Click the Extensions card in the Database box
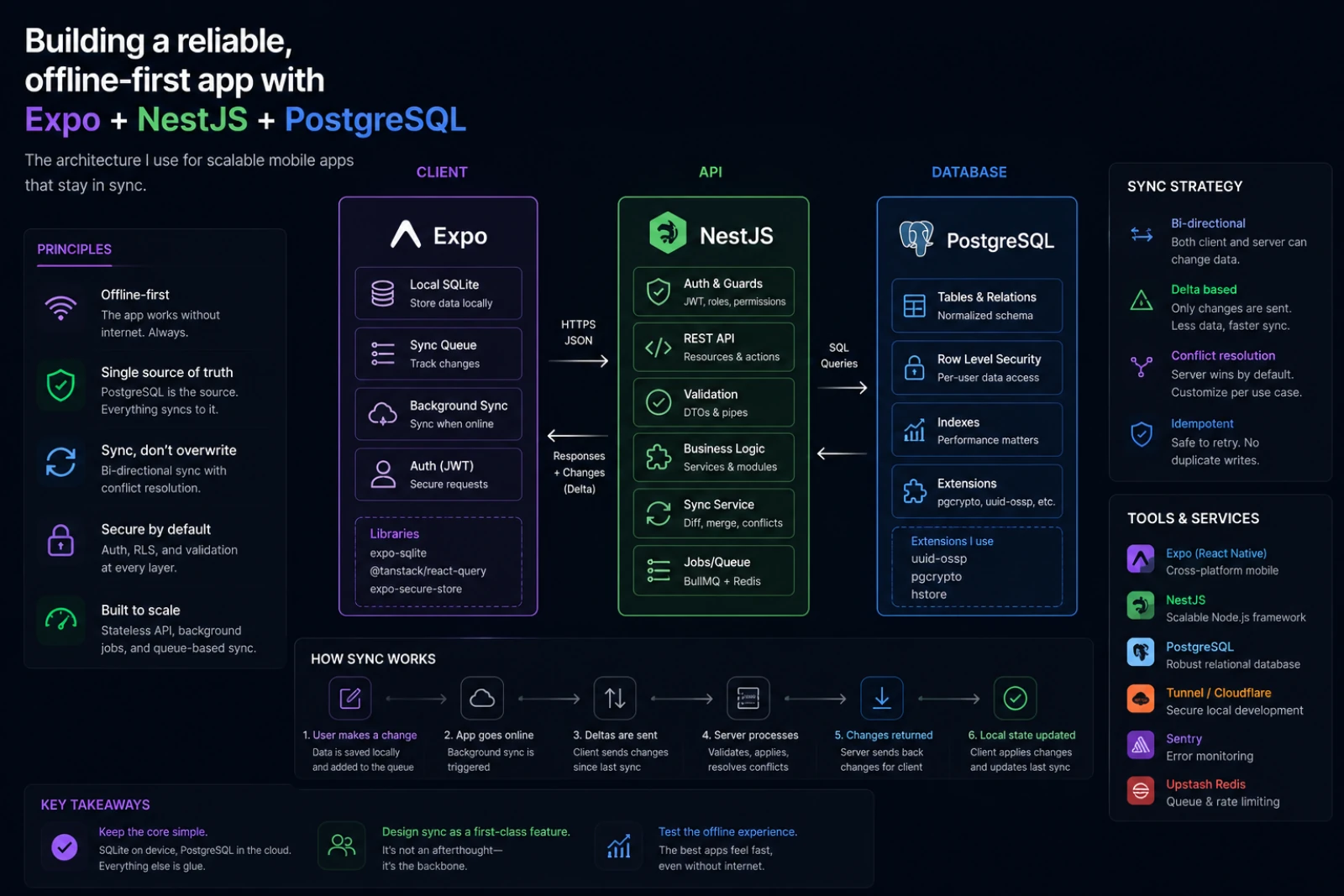This screenshot has height=896, width=1344. click(x=977, y=491)
